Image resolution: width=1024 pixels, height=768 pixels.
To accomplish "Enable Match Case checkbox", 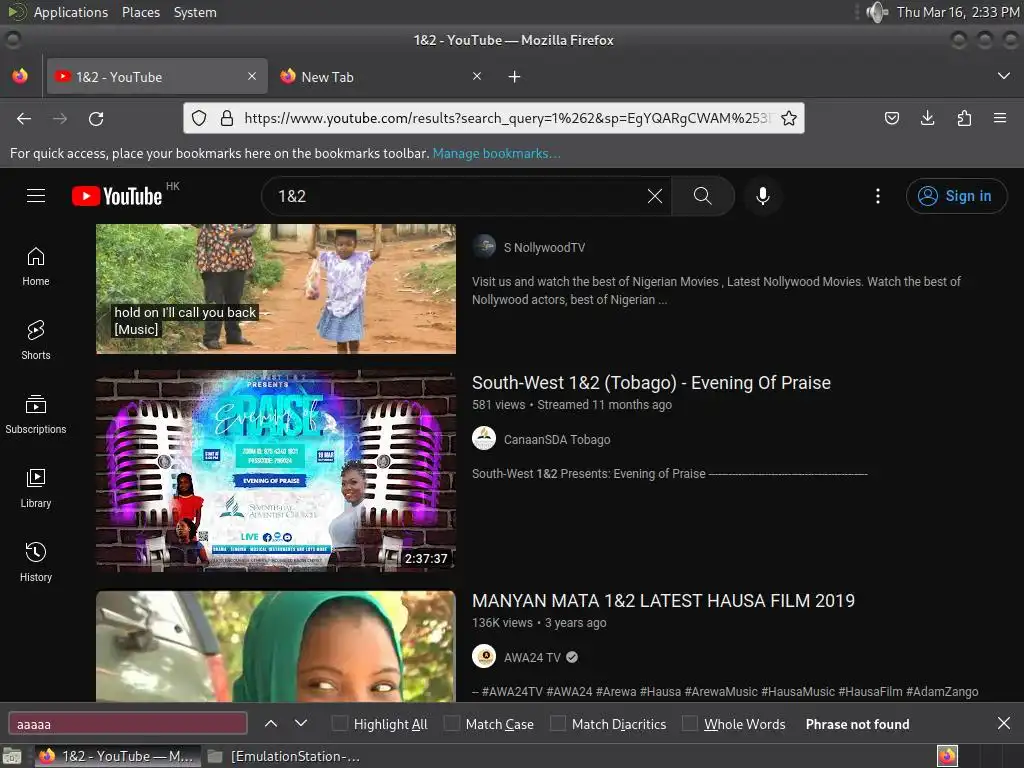I will coord(451,724).
